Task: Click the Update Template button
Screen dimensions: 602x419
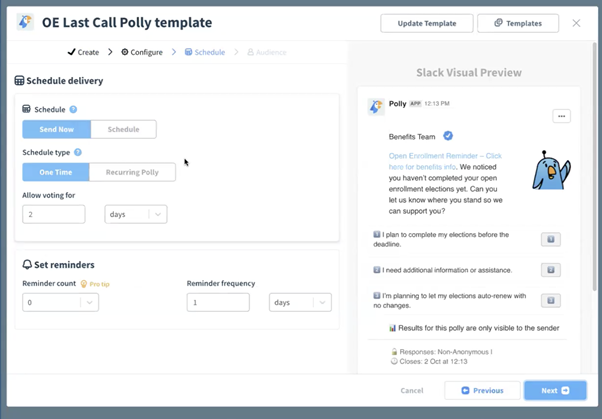Action: [x=427, y=23]
